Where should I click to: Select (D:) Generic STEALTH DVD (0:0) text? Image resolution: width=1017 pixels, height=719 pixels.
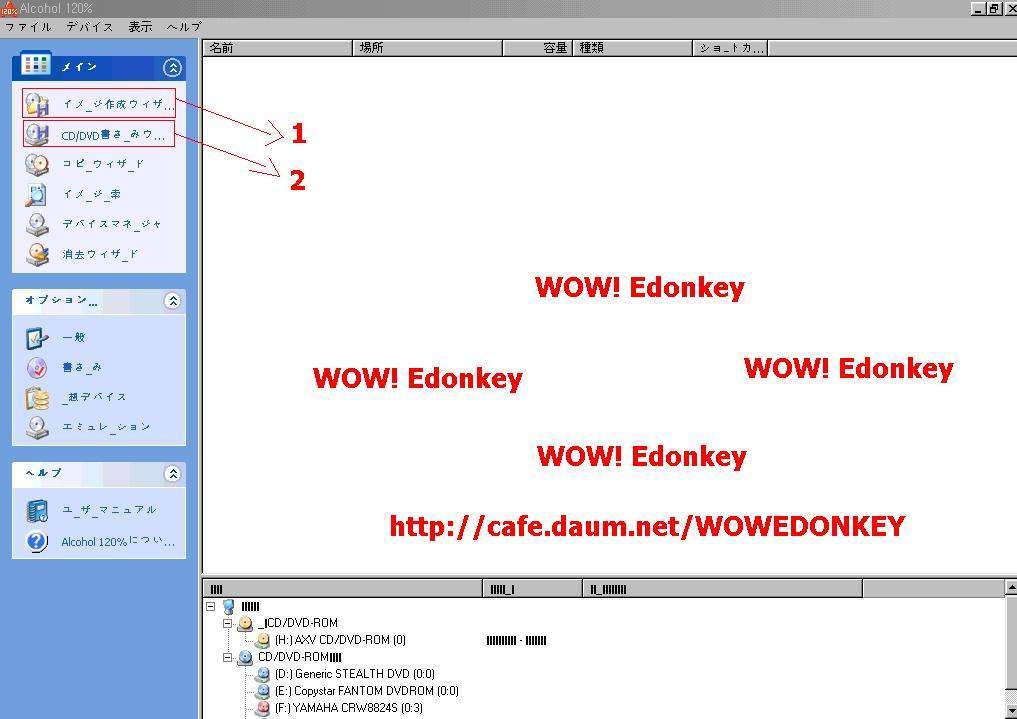[354, 674]
